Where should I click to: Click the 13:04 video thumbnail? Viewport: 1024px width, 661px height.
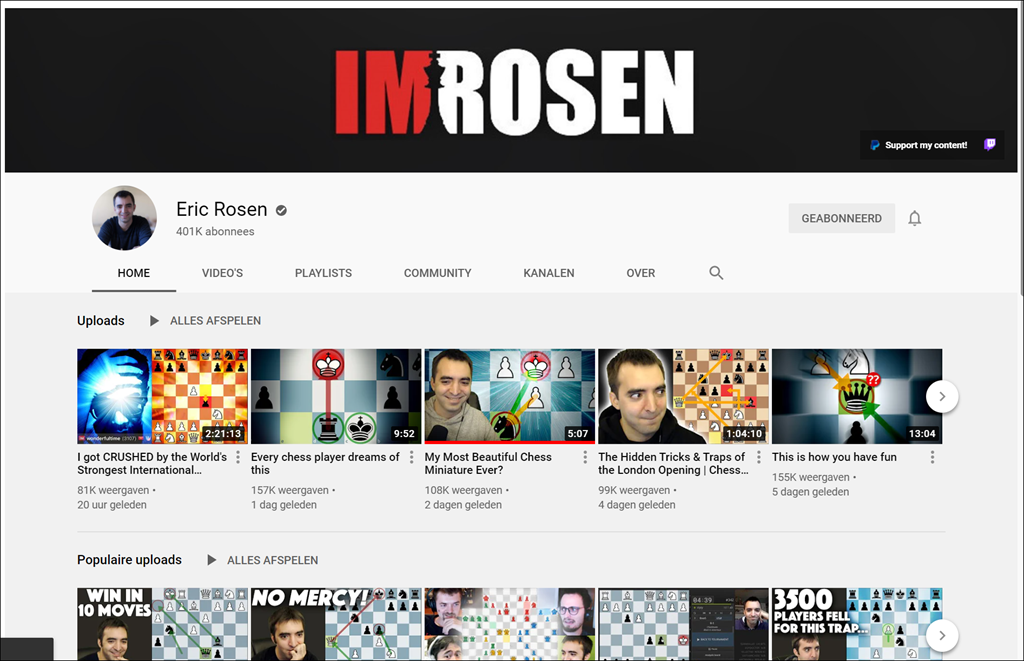tap(857, 396)
